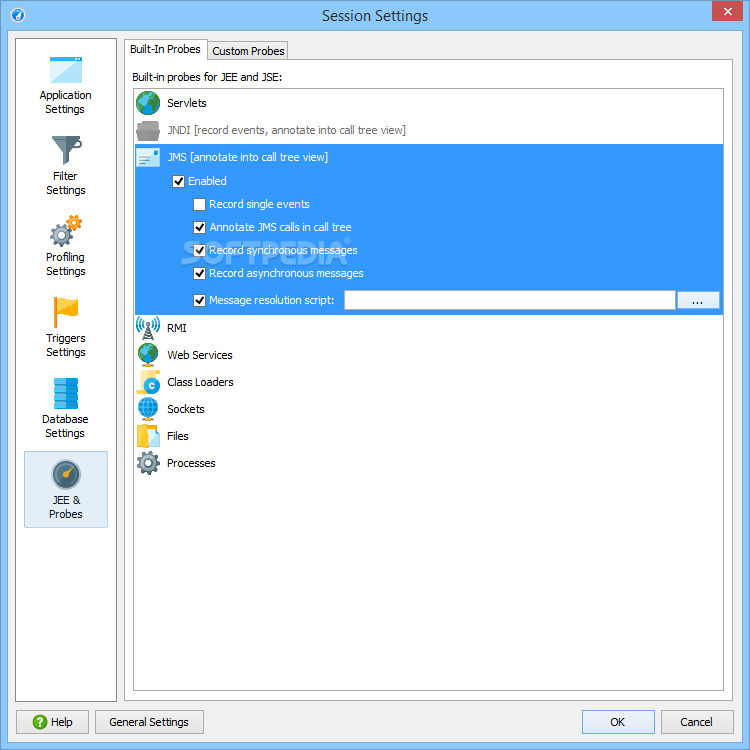Uncheck the JMS Enabled checkbox
The height and width of the screenshot is (750, 750).
pyautogui.click(x=178, y=181)
